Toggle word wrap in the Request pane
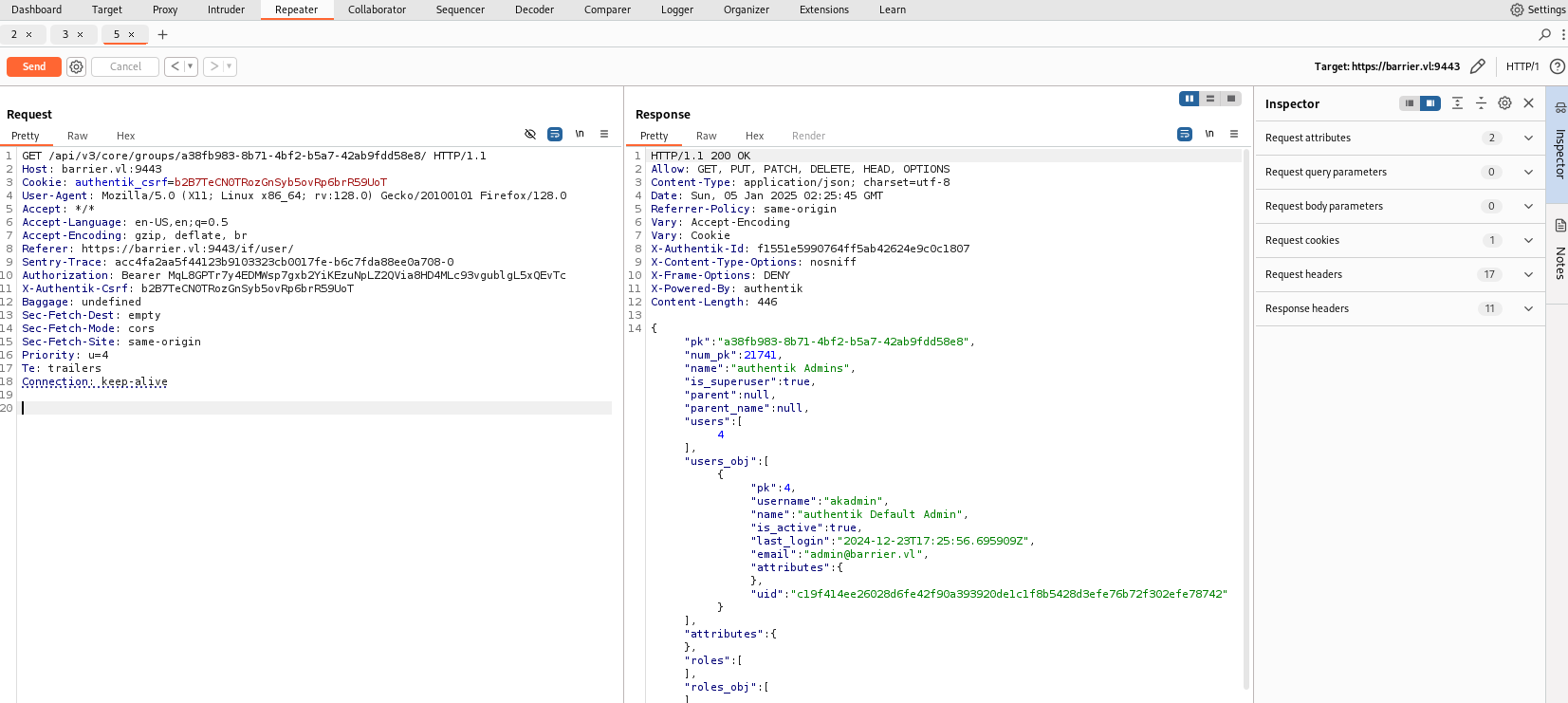The height and width of the screenshot is (703, 1568). 555,135
